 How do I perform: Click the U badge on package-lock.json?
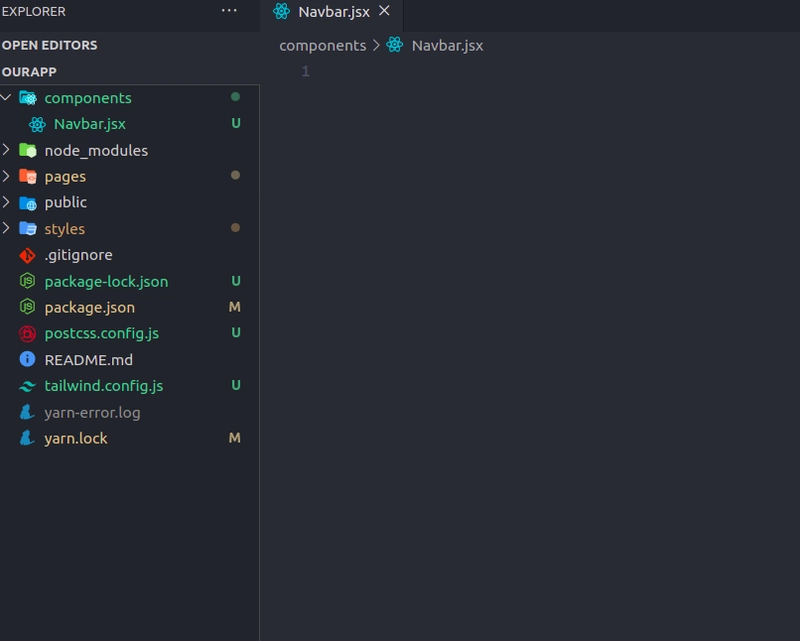tap(236, 281)
